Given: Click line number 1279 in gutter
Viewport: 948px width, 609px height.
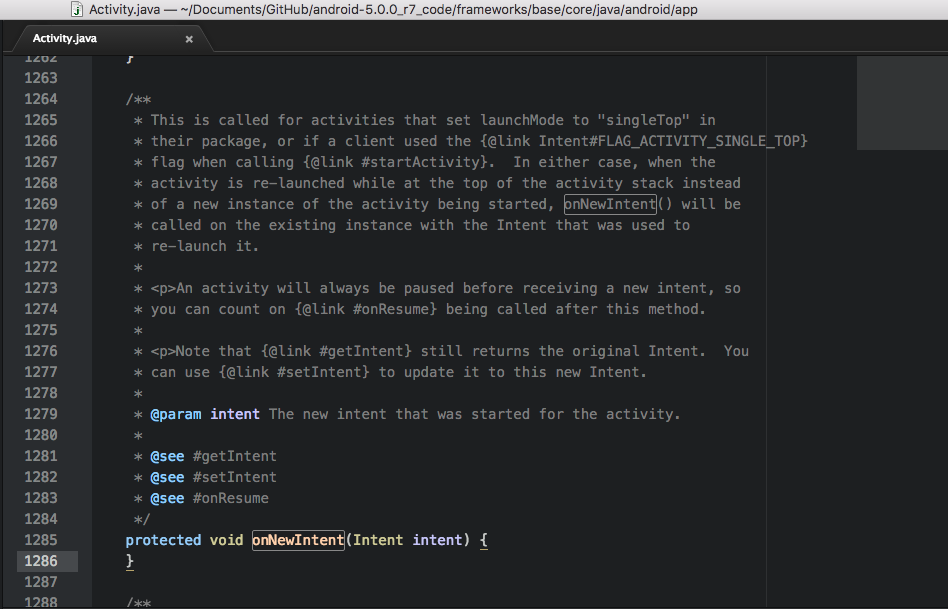Looking at the screenshot, I should coord(41,414).
